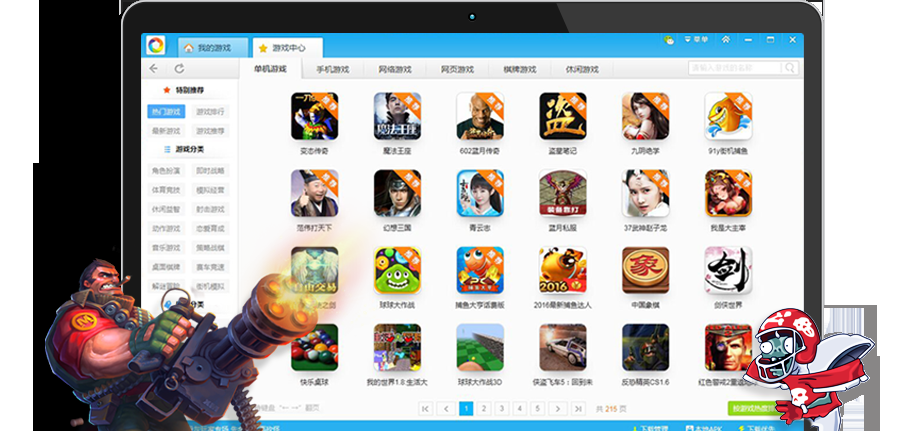Focus the game name search field
The width and height of the screenshot is (903, 431).
pyautogui.click(x=735, y=68)
